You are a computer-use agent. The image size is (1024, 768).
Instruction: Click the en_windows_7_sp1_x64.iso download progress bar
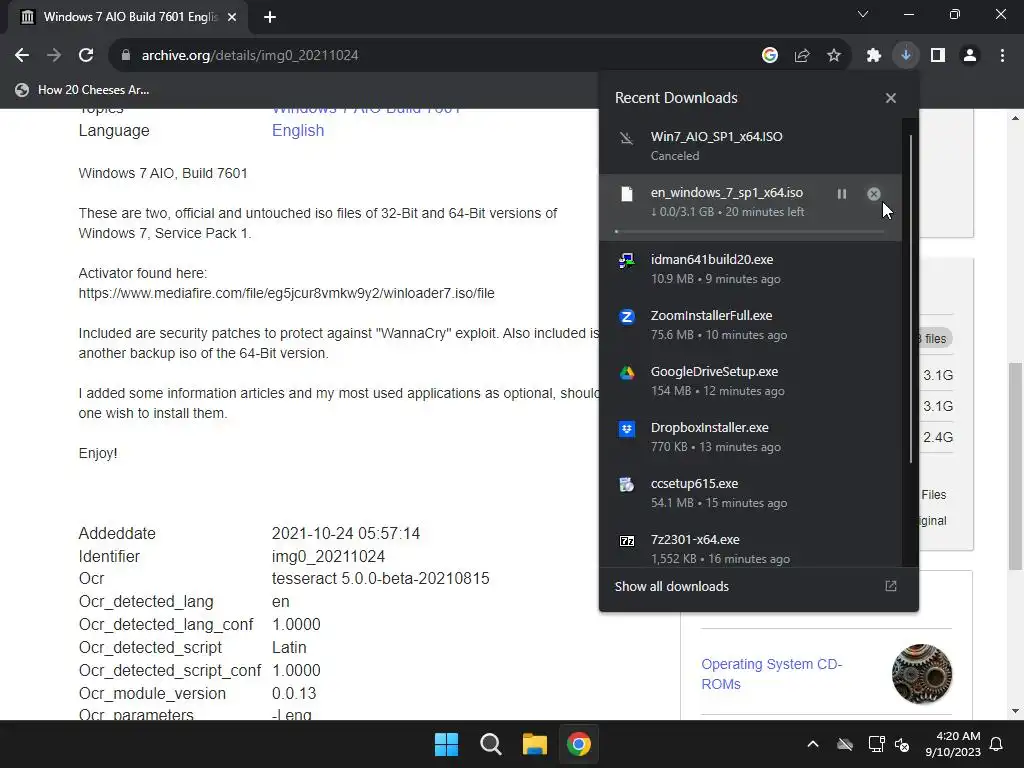click(750, 231)
